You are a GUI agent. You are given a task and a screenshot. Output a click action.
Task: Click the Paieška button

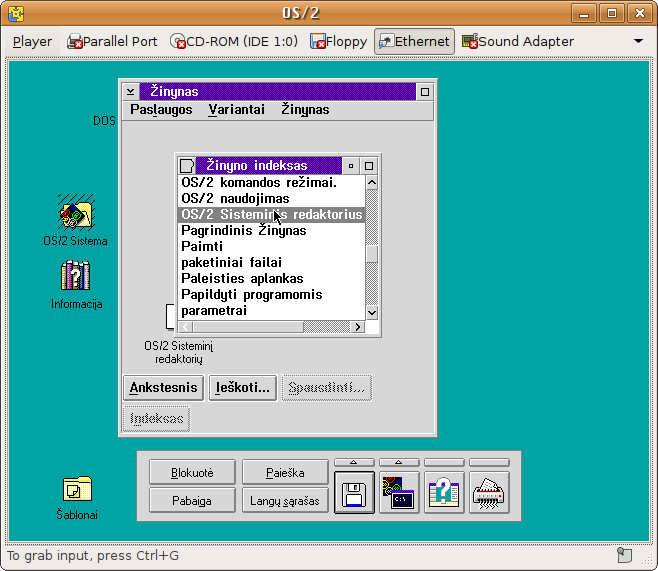[x=285, y=473]
